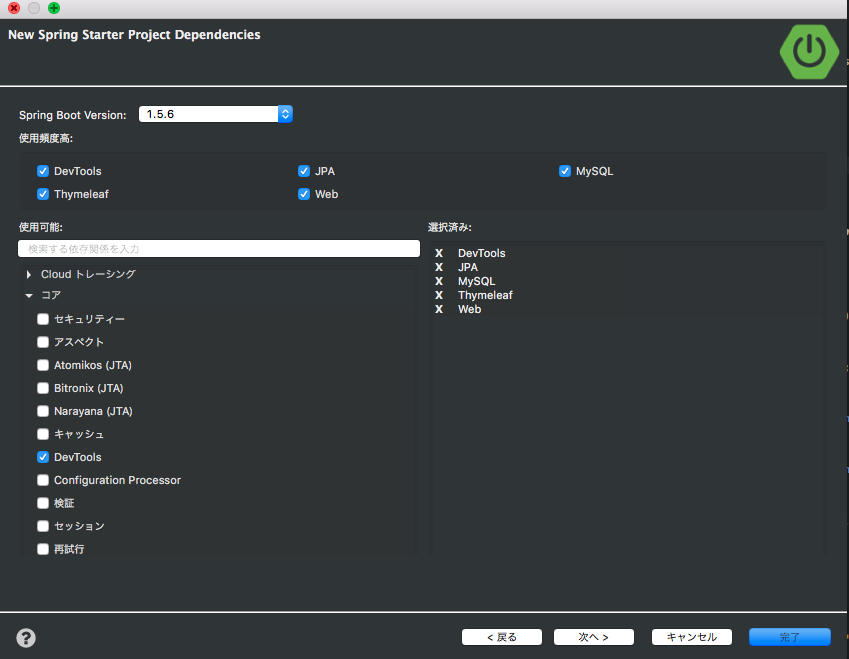Uncheck the JPA frequently used checkbox
This screenshot has height=659, width=849.
point(304,171)
